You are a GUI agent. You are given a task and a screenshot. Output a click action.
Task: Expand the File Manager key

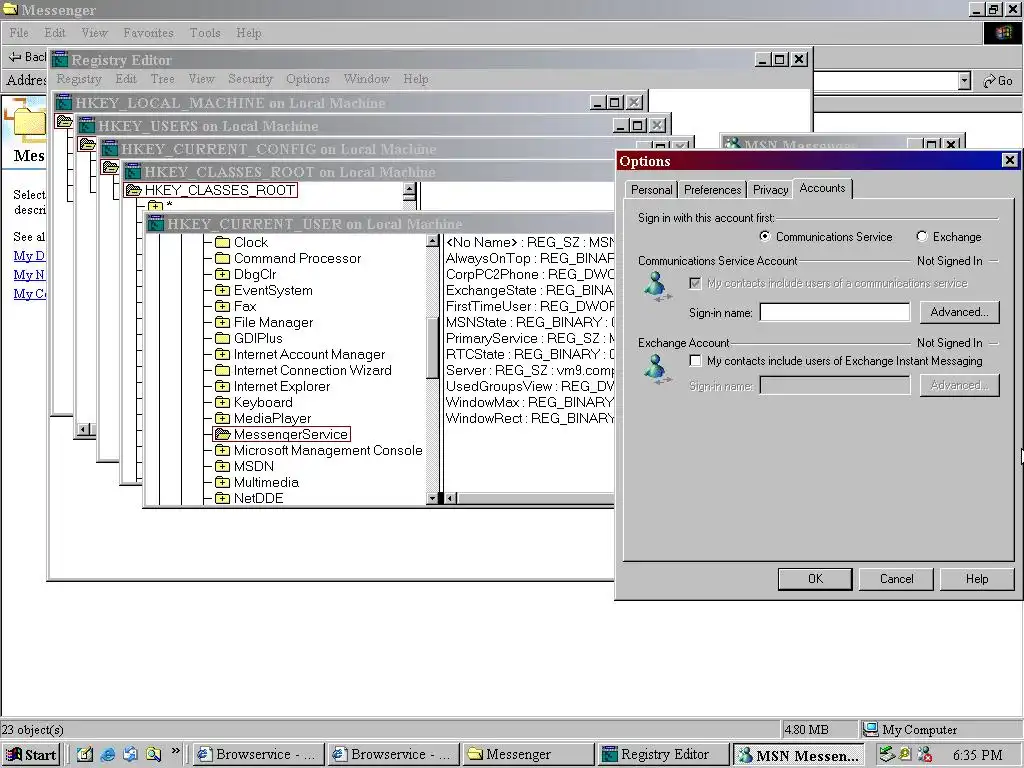[222, 323]
